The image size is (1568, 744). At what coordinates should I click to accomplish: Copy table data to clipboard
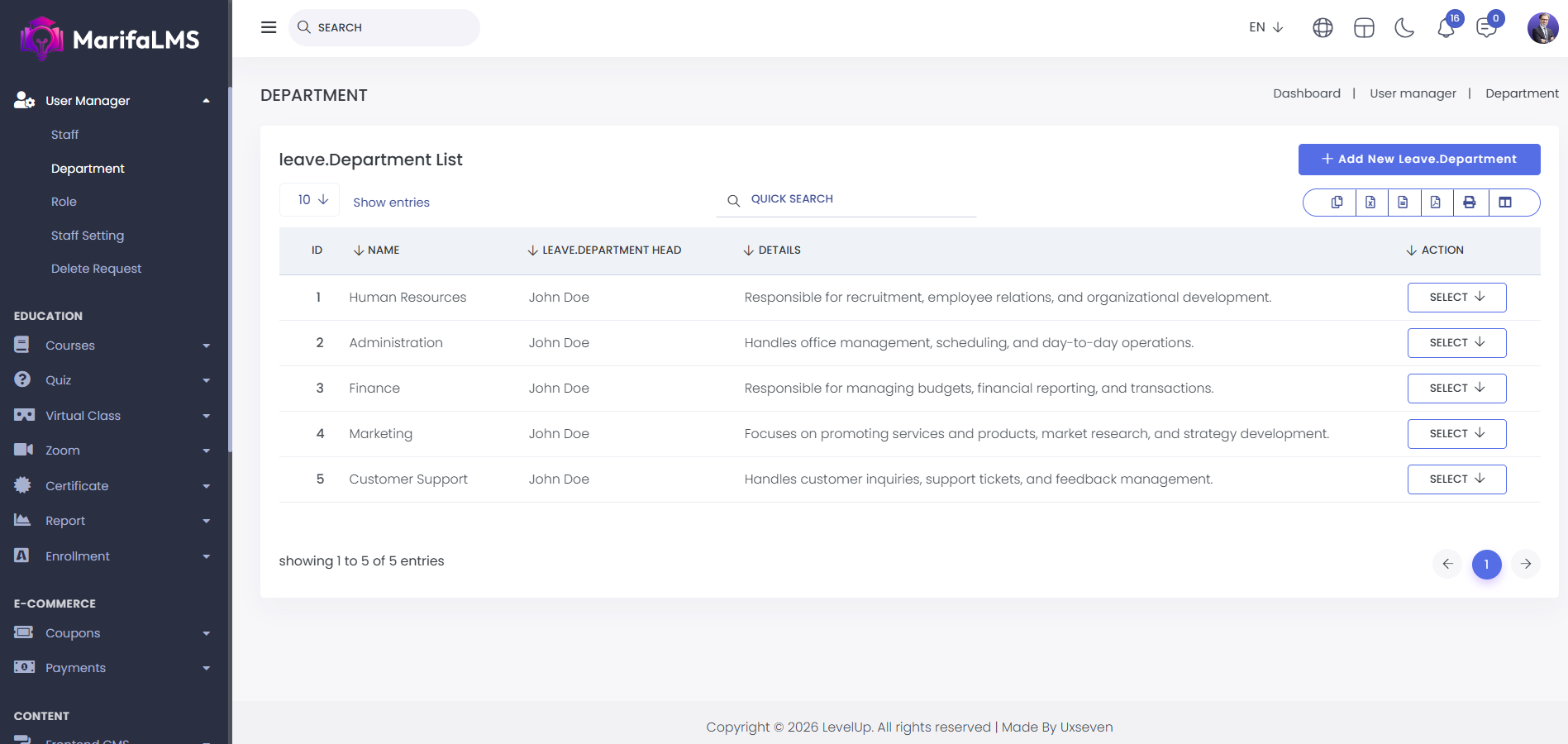[x=1337, y=203]
